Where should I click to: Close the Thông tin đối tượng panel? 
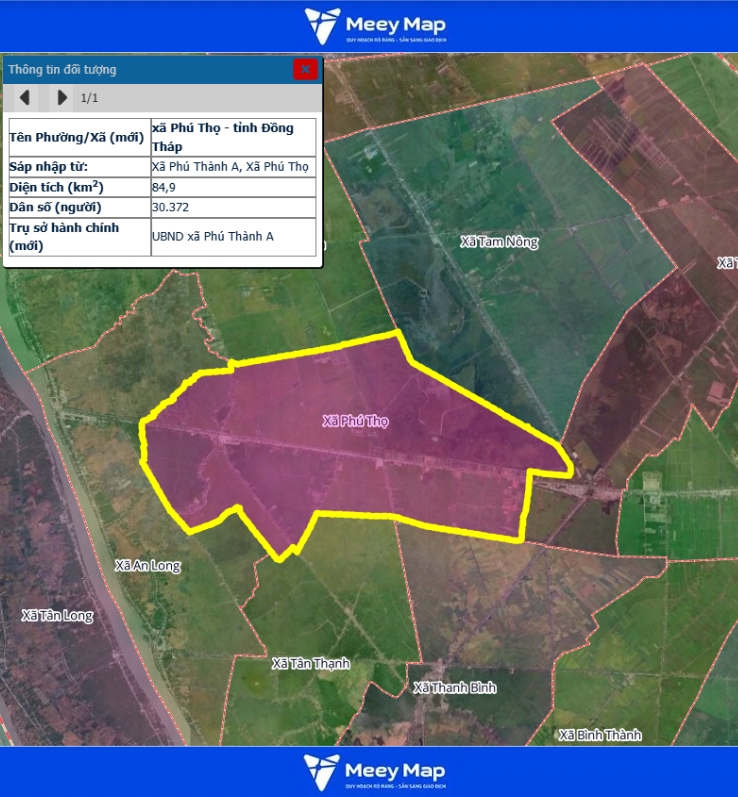305,69
